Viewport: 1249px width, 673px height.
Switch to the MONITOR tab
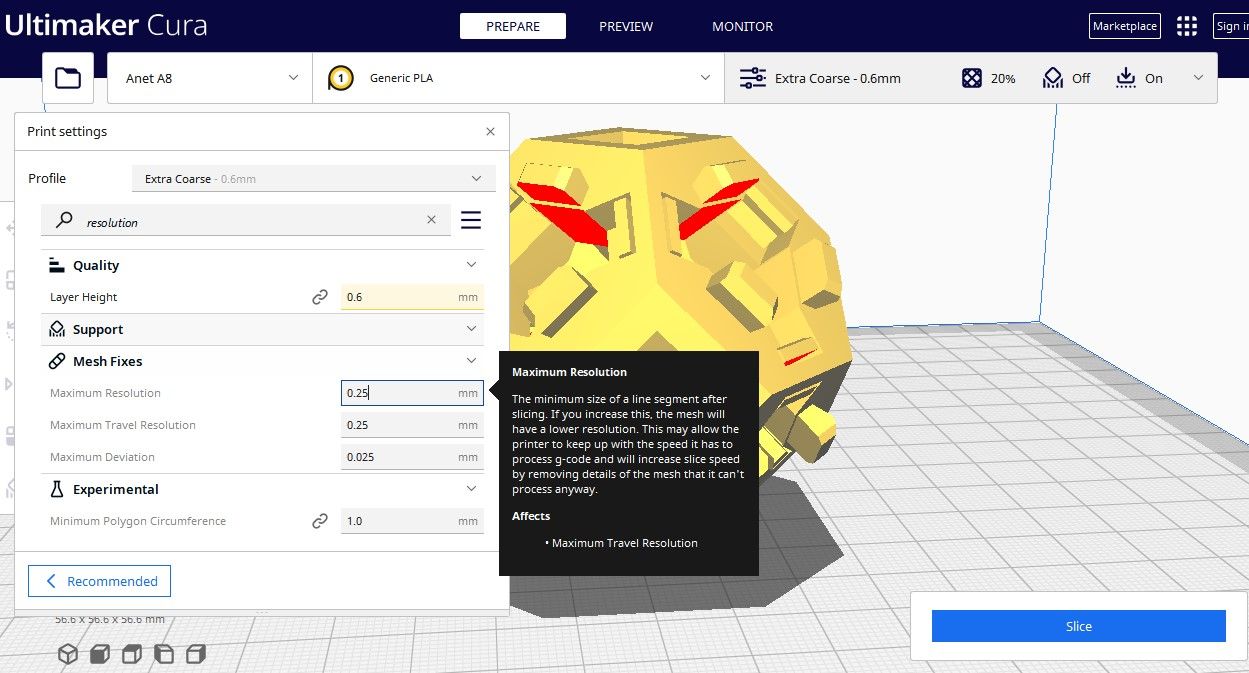point(742,27)
